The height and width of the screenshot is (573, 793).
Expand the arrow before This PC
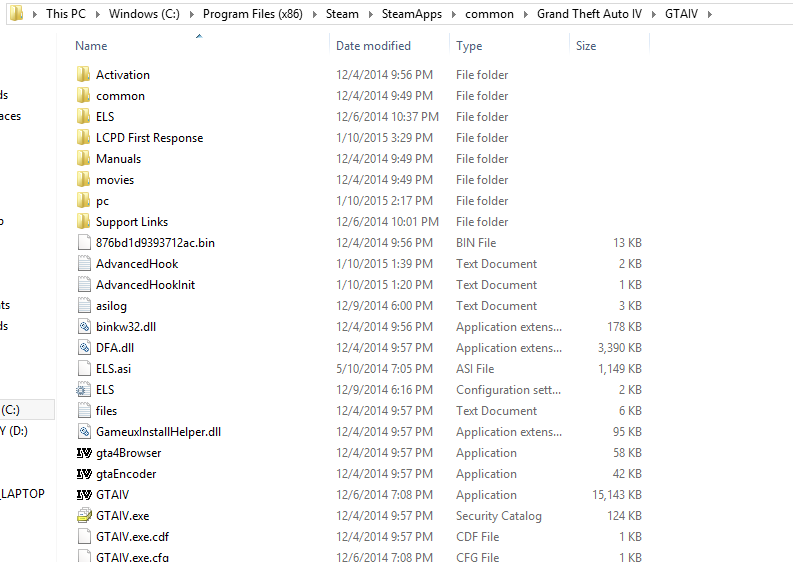tap(35, 14)
